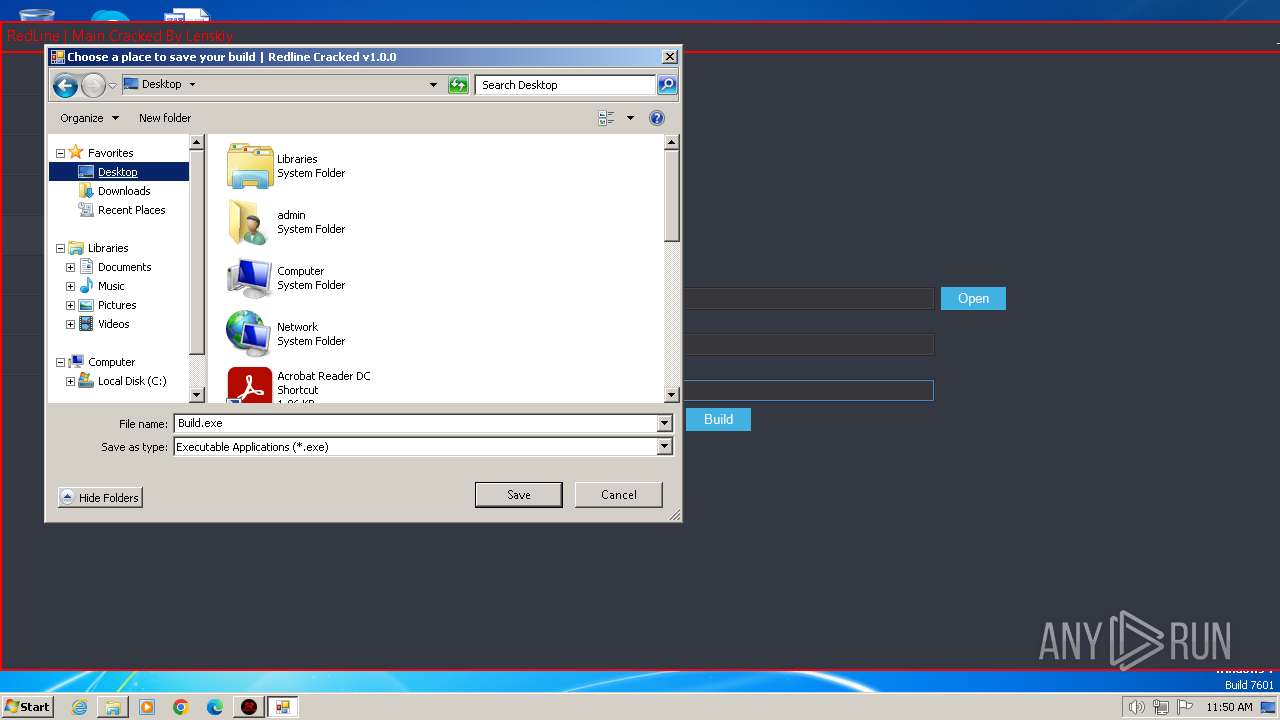Select Local Disk (C:) in tree

(x=132, y=381)
